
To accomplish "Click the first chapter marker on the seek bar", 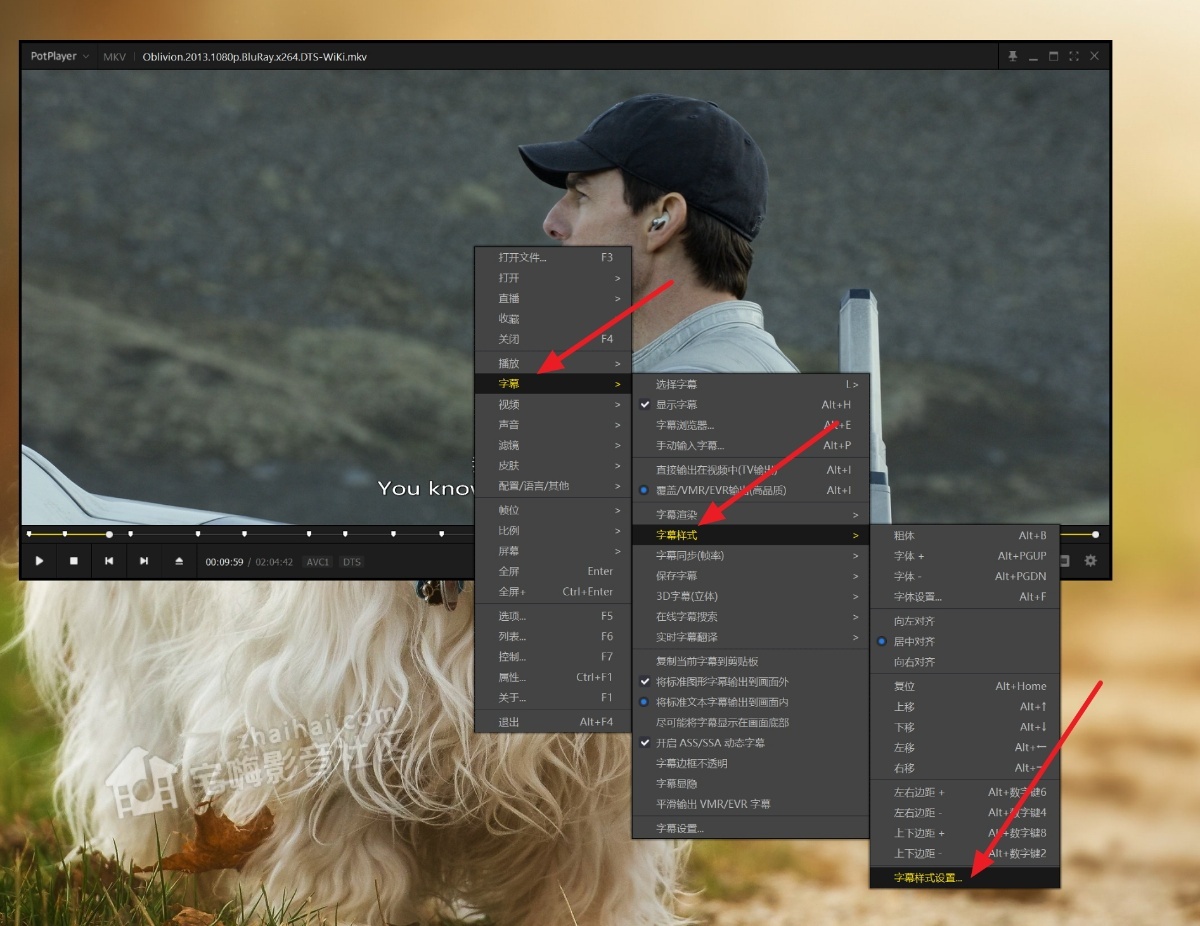I will click(29, 534).
